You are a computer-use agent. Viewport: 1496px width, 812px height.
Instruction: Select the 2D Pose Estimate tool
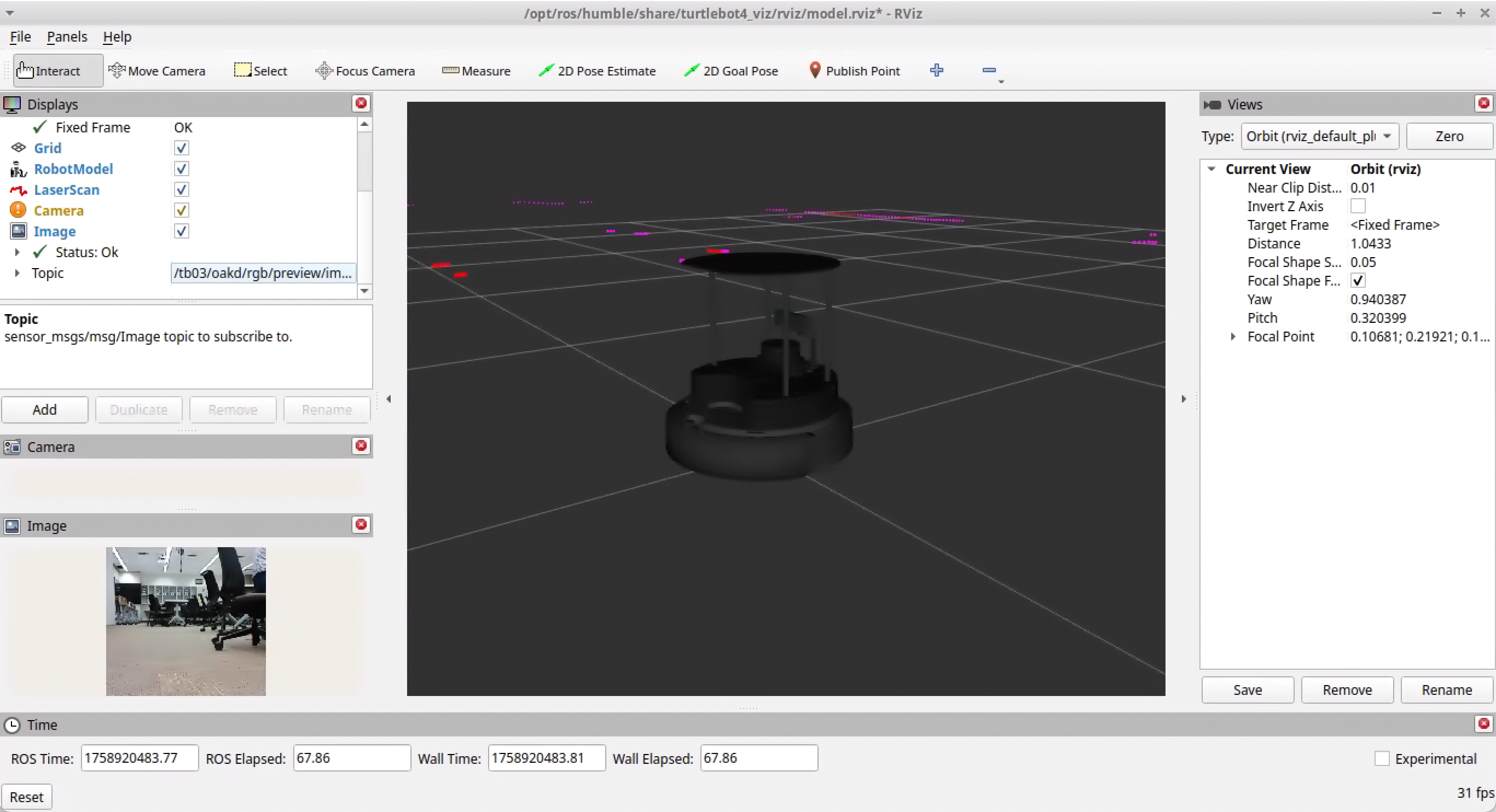pos(597,71)
